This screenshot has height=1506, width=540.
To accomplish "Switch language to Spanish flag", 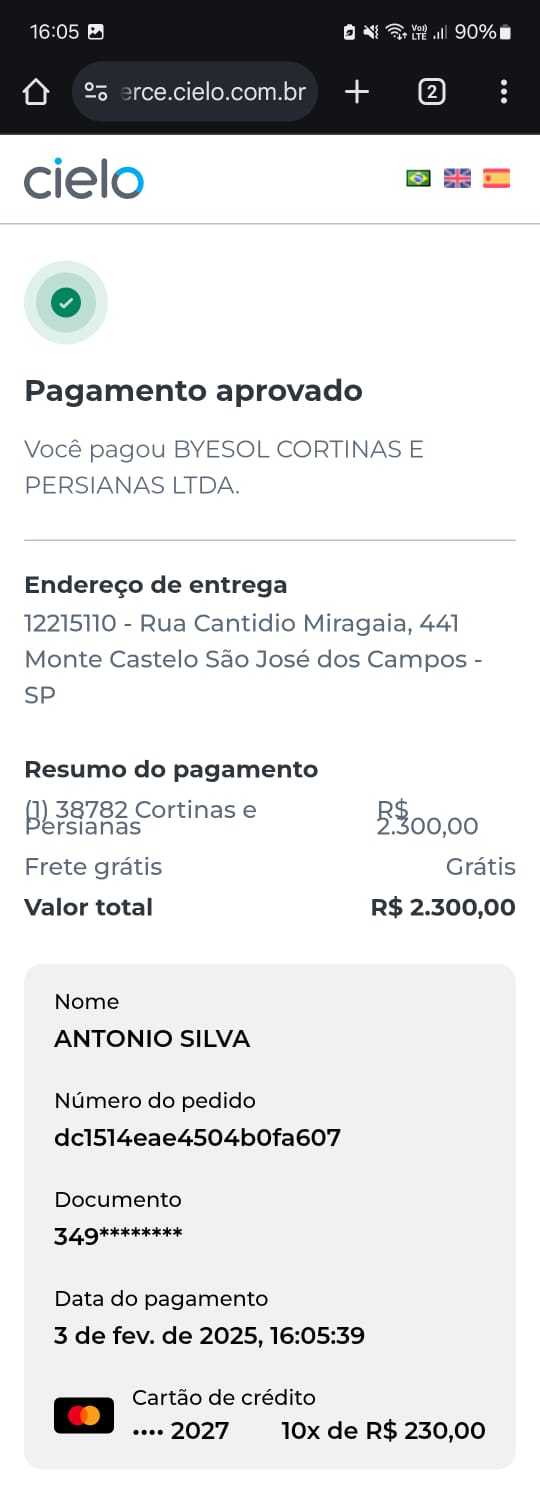I will pyautogui.click(x=496, y=178).
